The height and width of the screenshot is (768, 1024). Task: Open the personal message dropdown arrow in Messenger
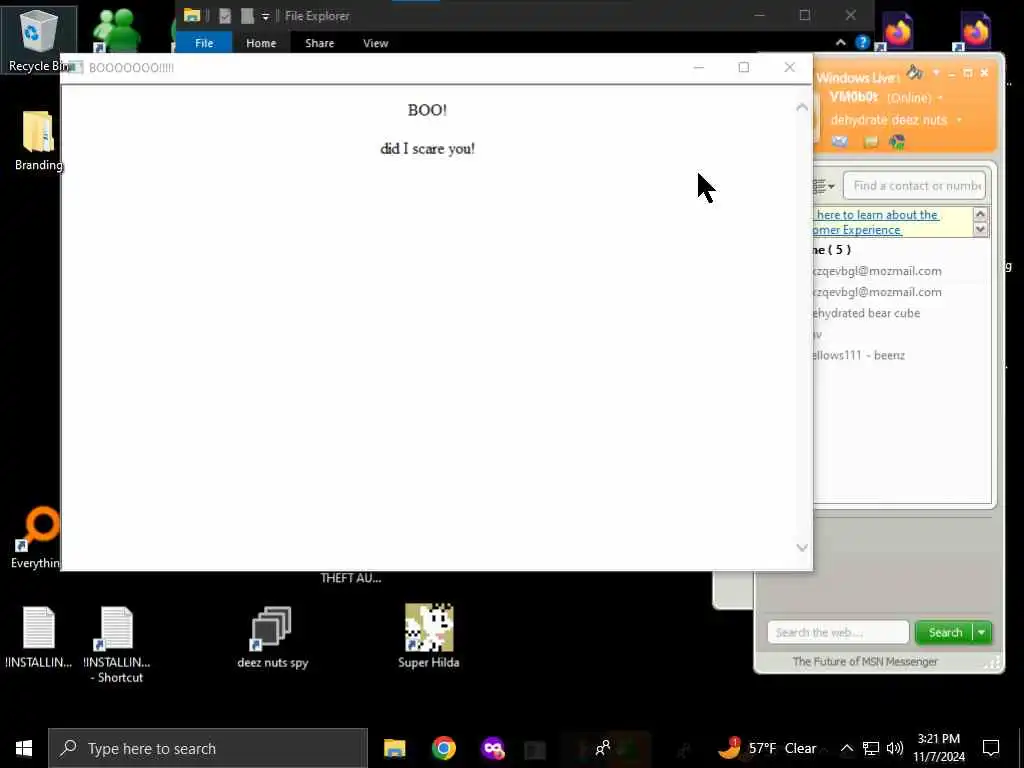[x=959, y=120]
